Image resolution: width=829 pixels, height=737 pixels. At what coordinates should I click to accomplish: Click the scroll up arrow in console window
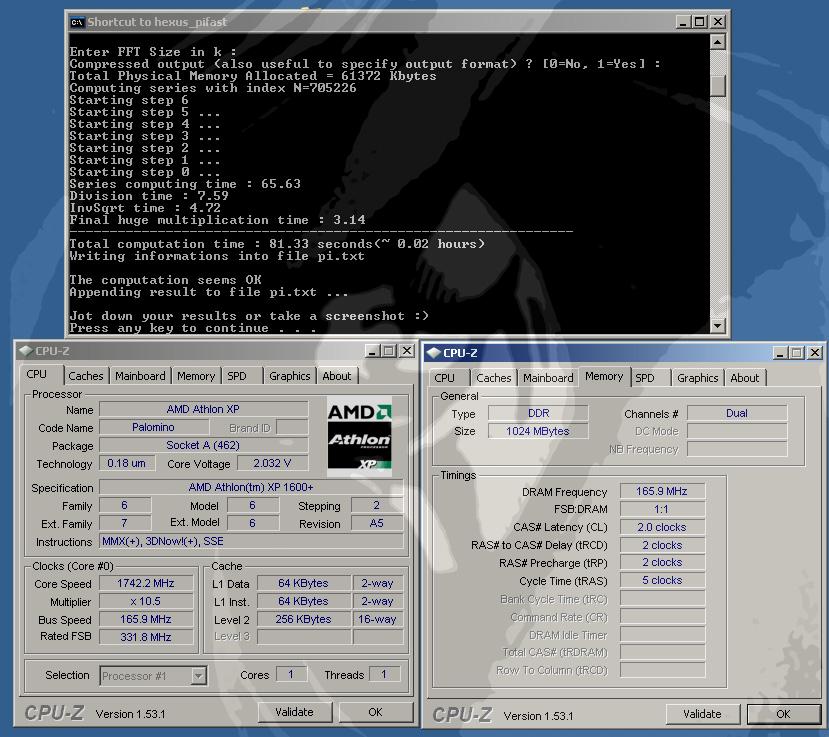point(717,42)
